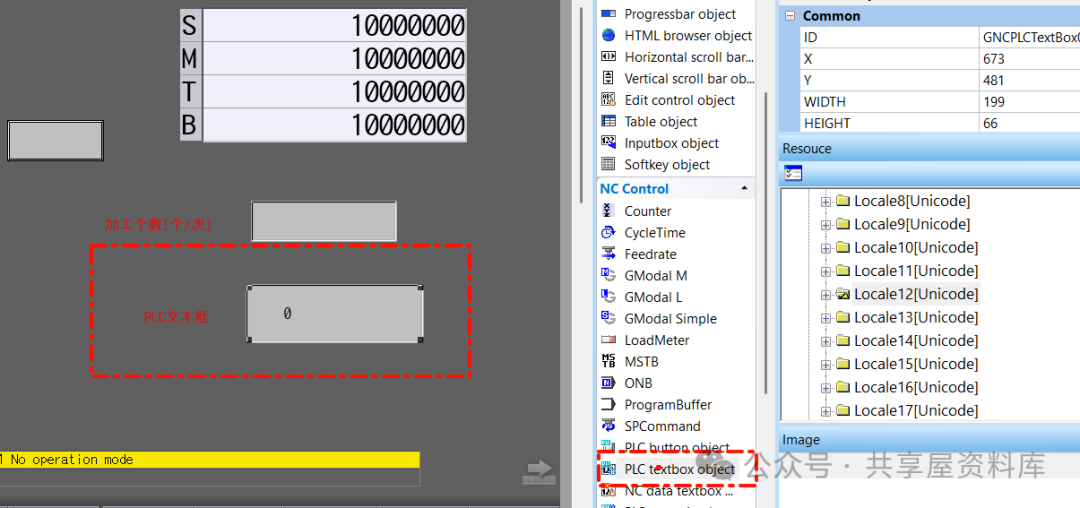
Task: Select the GModal M icon
Action: 608,275
